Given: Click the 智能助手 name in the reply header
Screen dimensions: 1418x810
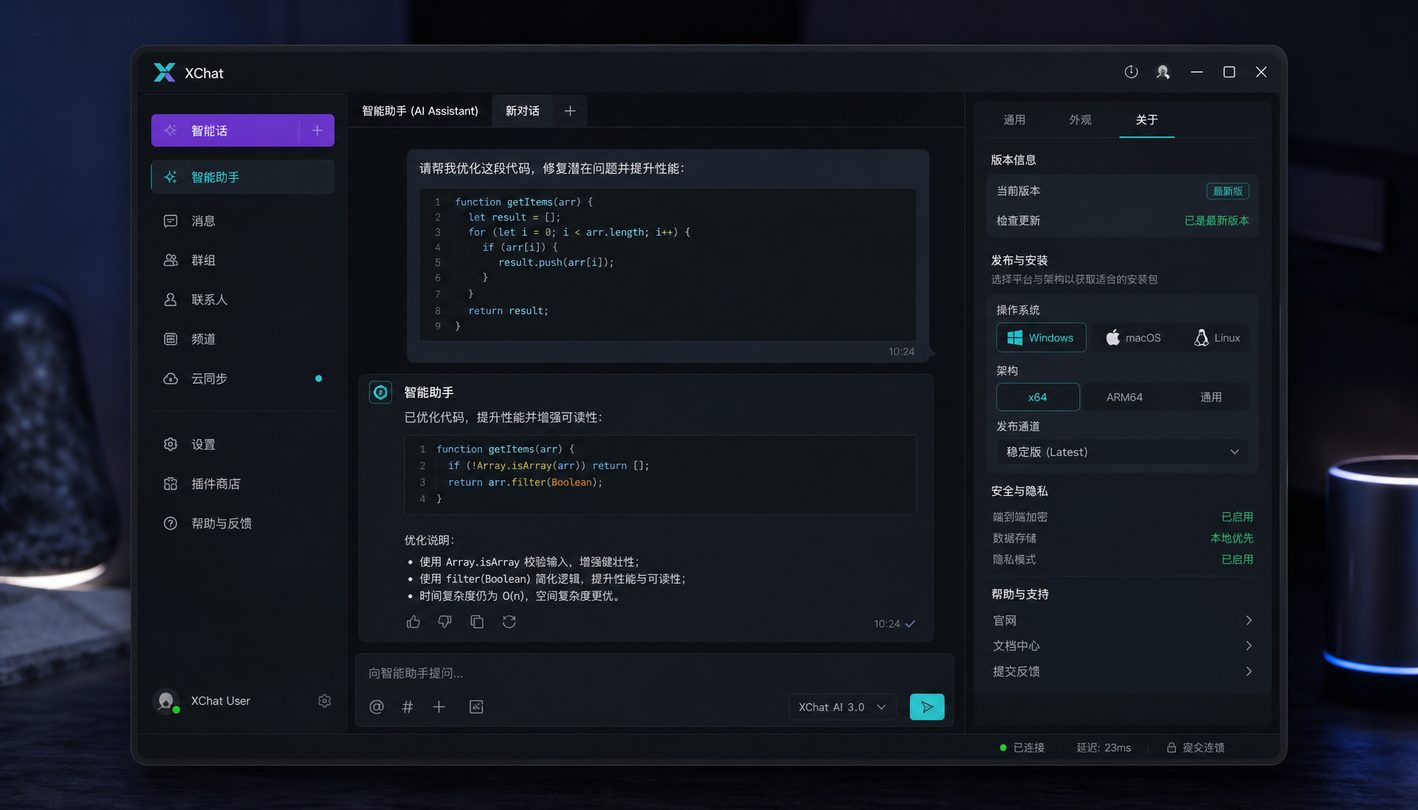Looking at the screenshot, I should (429, 393).
